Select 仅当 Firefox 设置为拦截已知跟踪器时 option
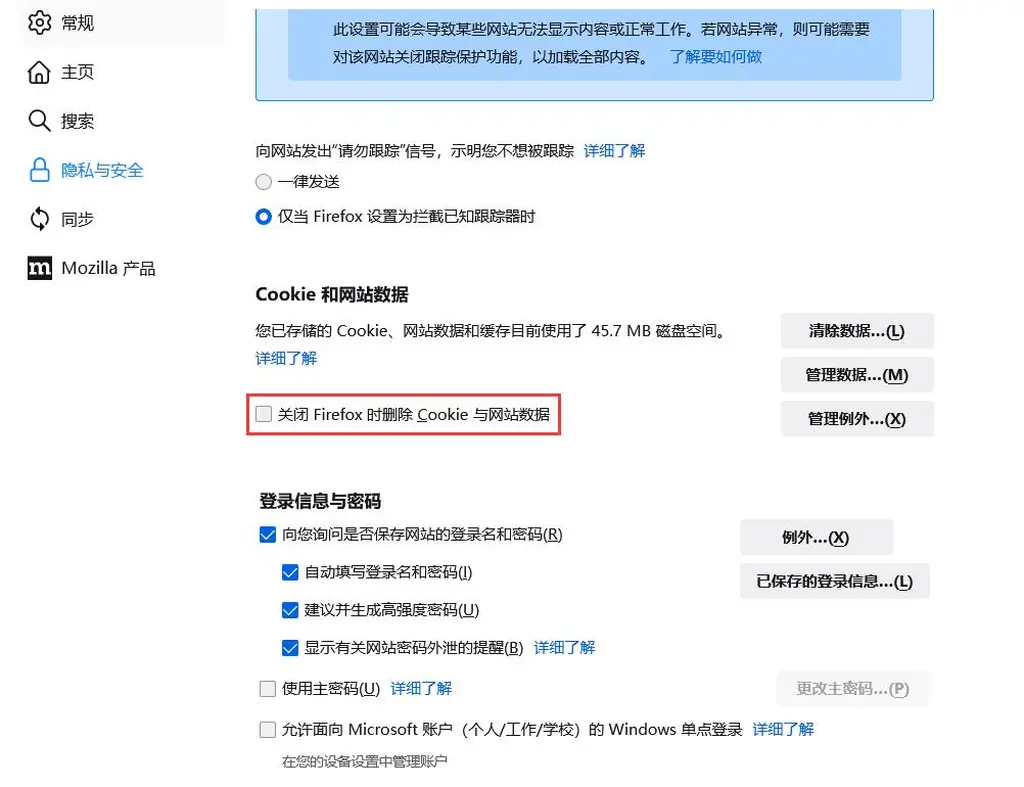This screenshot has width=1024, height=787. (264, 216)
